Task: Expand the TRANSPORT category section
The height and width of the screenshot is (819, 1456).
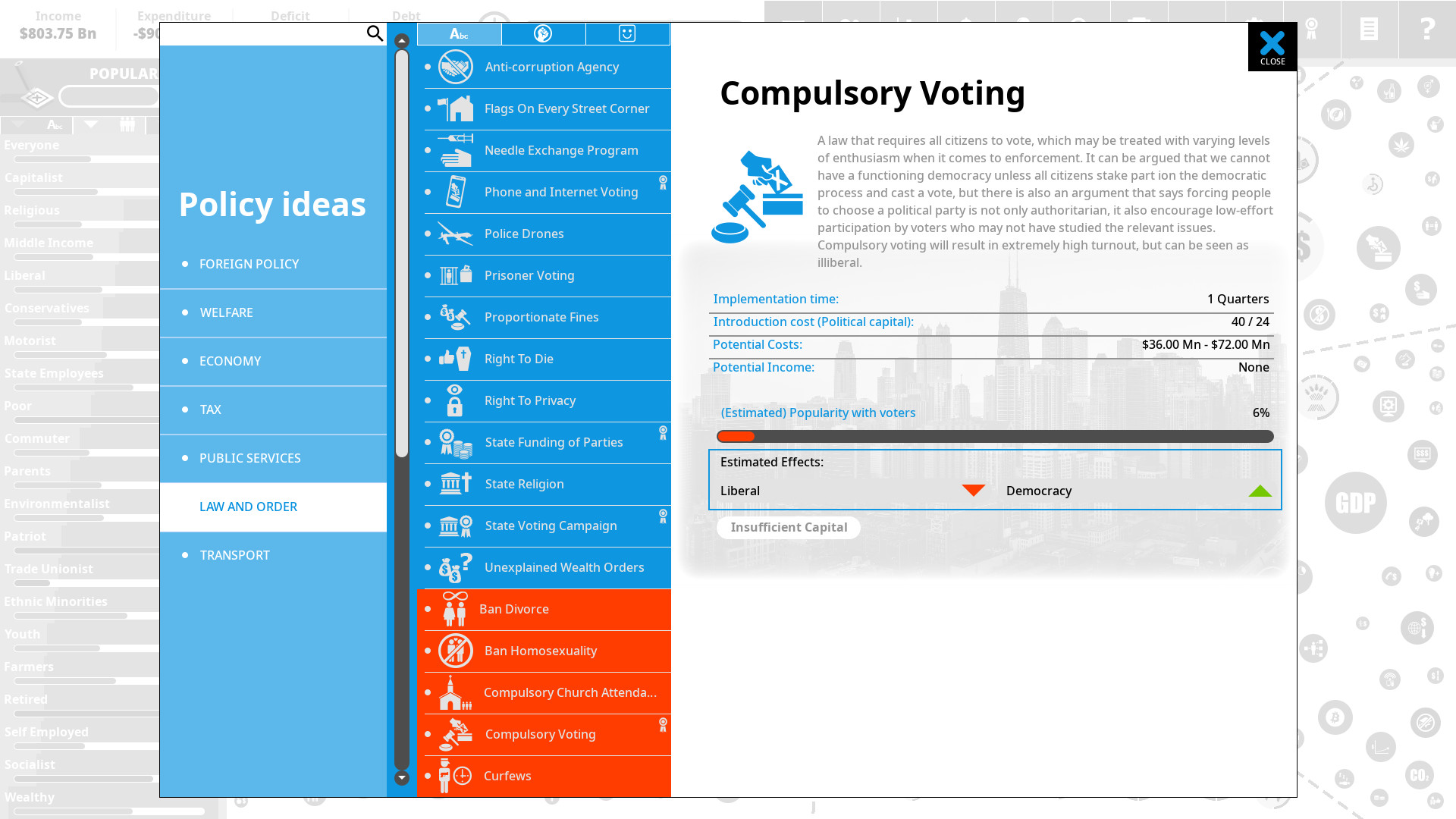Action: point(235,555)
